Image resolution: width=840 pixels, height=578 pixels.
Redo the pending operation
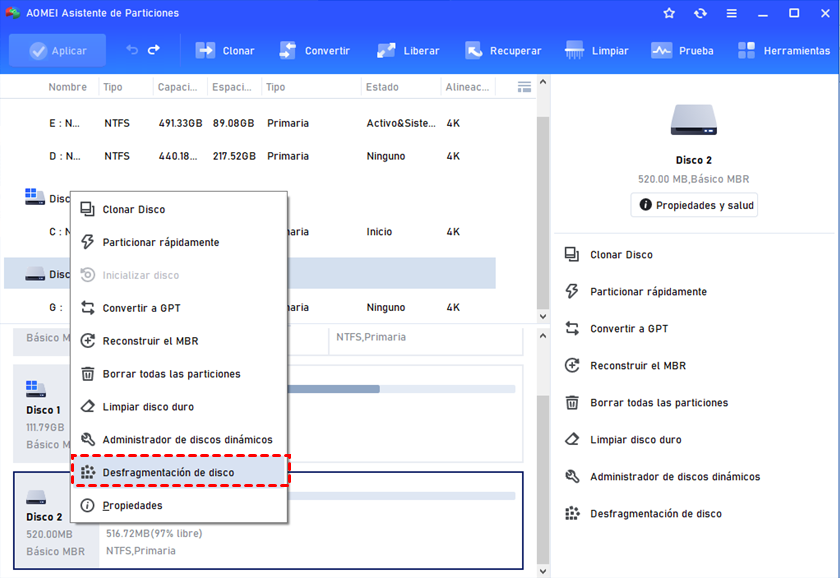coord(154,50)
